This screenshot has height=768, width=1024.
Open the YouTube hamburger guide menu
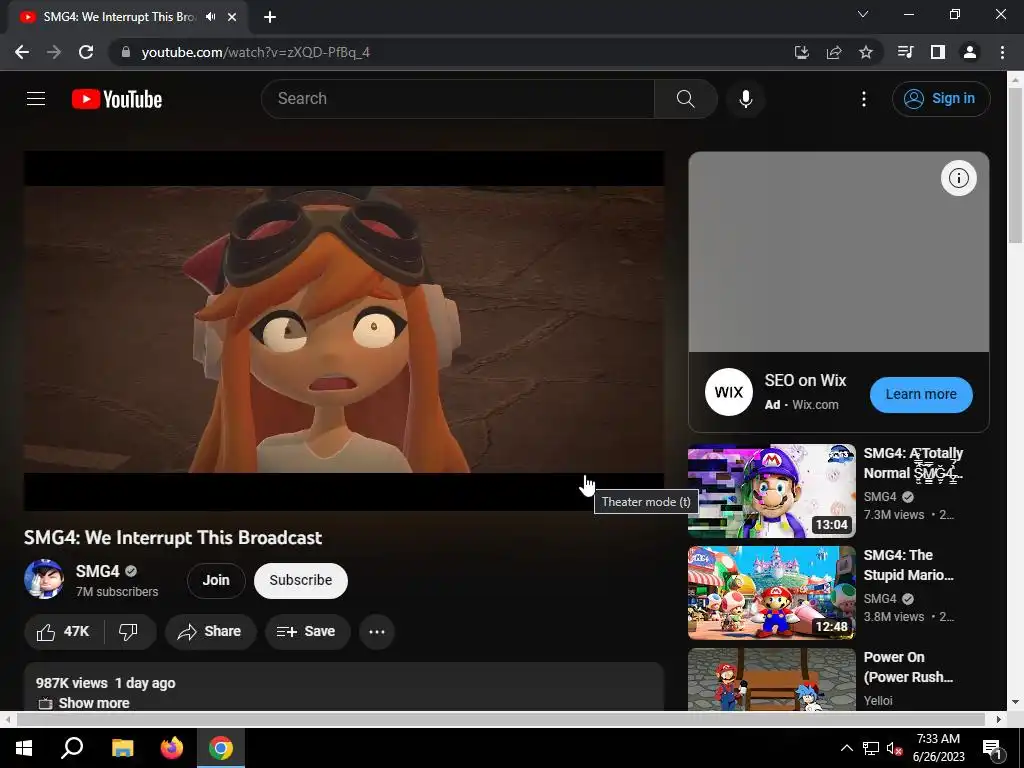[x=36, y=99]
